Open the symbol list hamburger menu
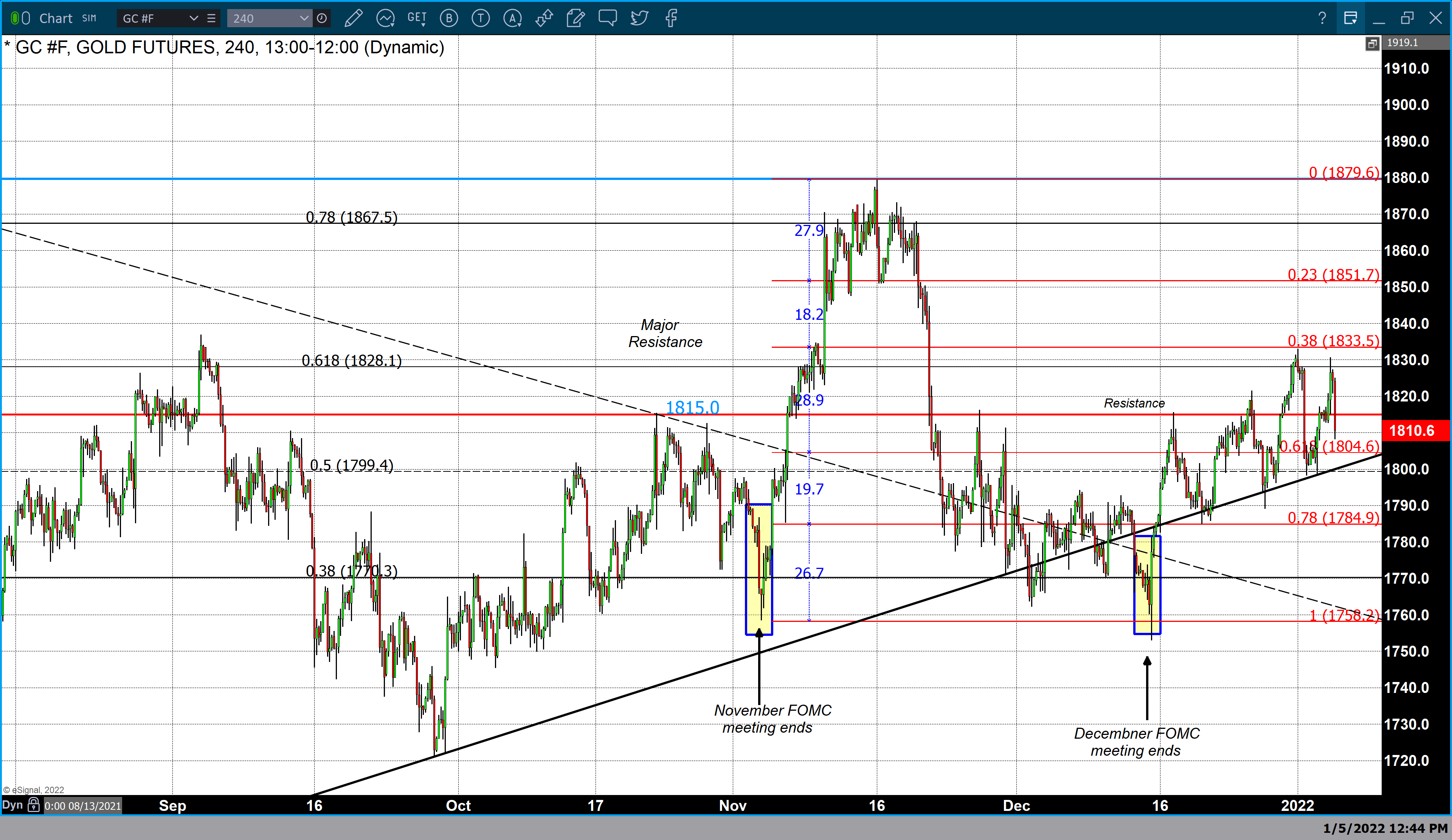Viewport: 1452px width, 840px height. tap(211, 19)
